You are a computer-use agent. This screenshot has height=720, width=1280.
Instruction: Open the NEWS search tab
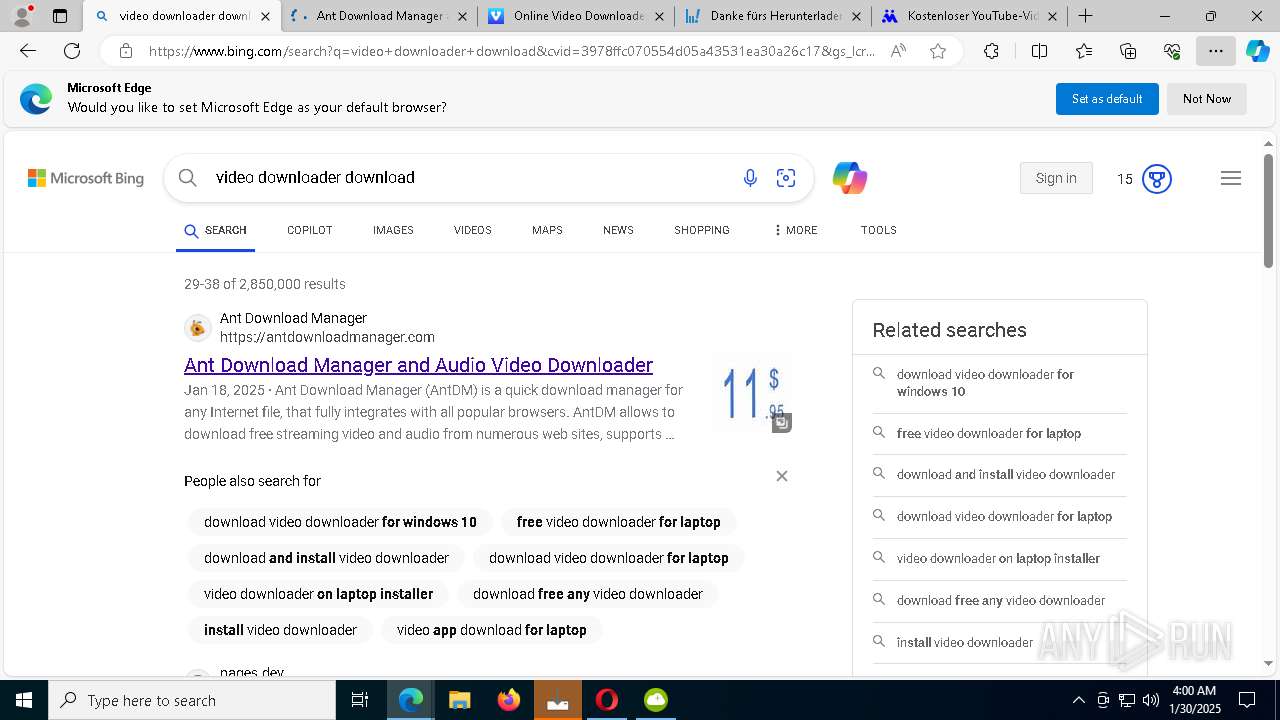click(x=618, y=230)
